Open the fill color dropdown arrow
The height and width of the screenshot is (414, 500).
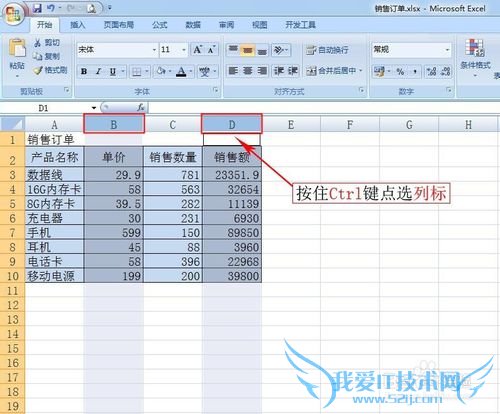(170, 71)
